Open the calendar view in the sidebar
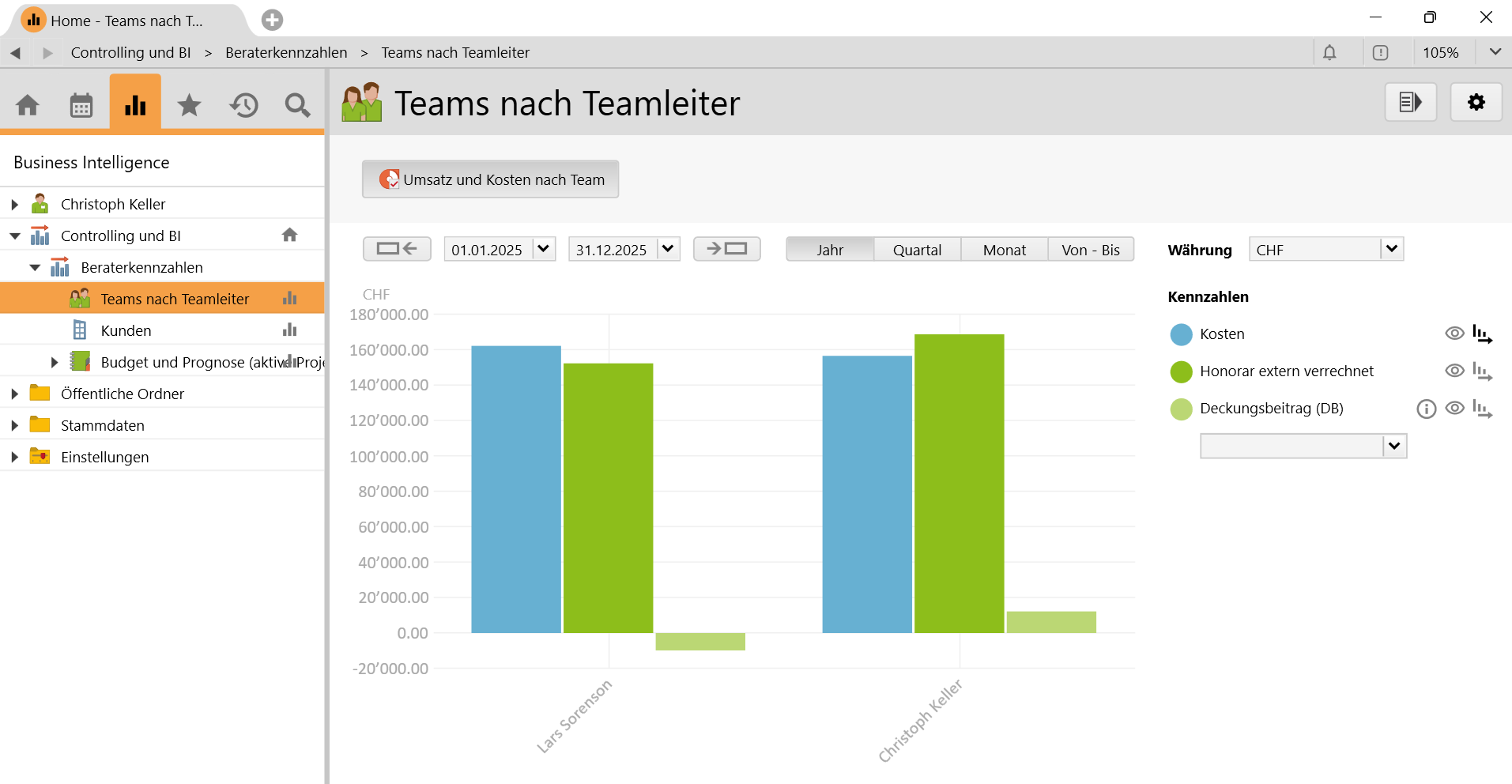Viewport: 1512px width, 784px height. click(81, 104)
